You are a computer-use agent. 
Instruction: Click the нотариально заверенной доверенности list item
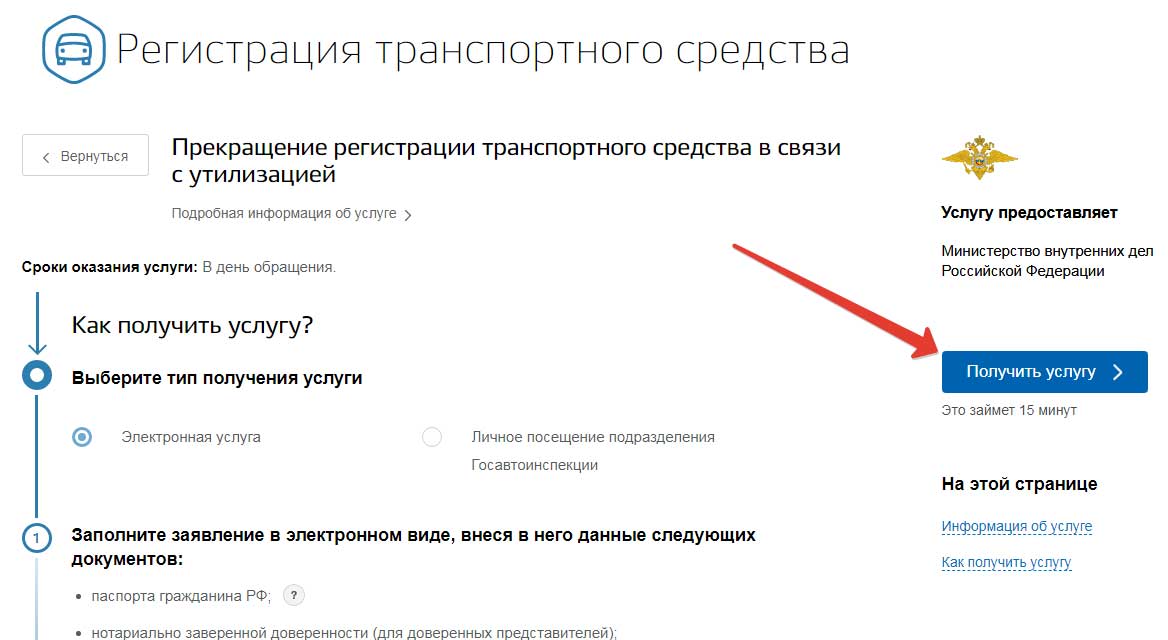pyautogui.click(x=354, y=633)
